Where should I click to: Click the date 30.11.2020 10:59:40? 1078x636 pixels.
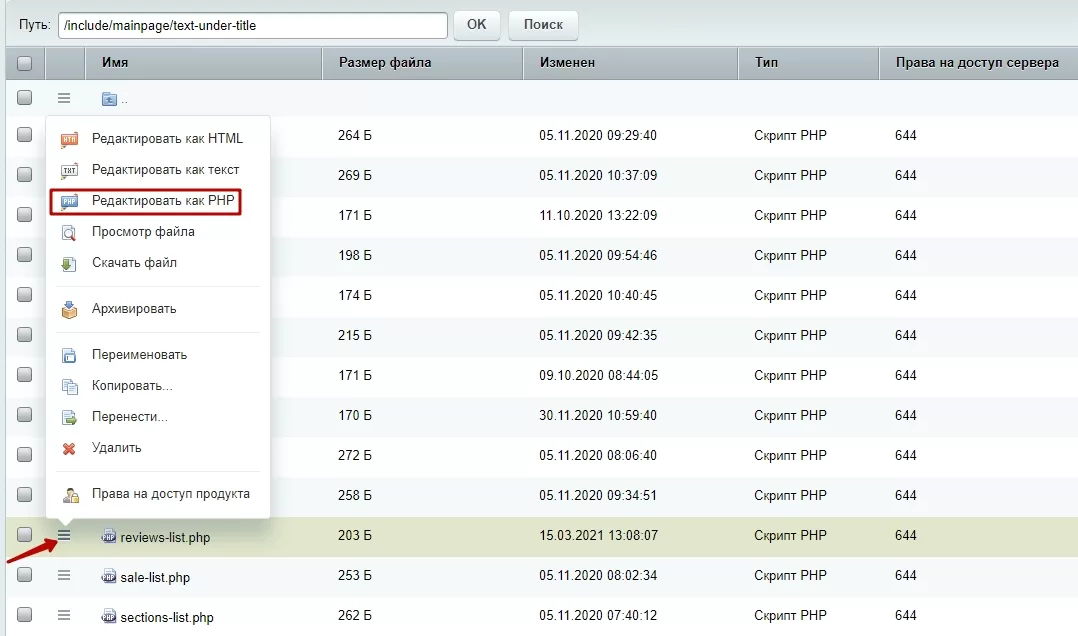pyautogui.click(x=598, y=415)
